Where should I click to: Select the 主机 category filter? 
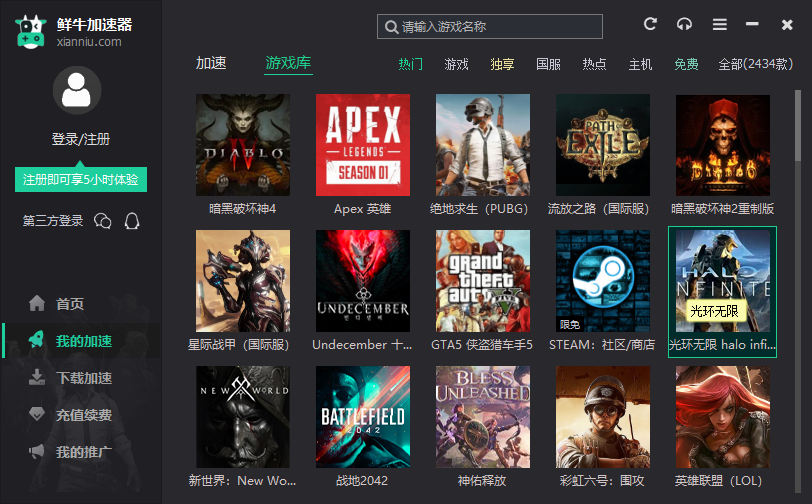pos(640,64)
